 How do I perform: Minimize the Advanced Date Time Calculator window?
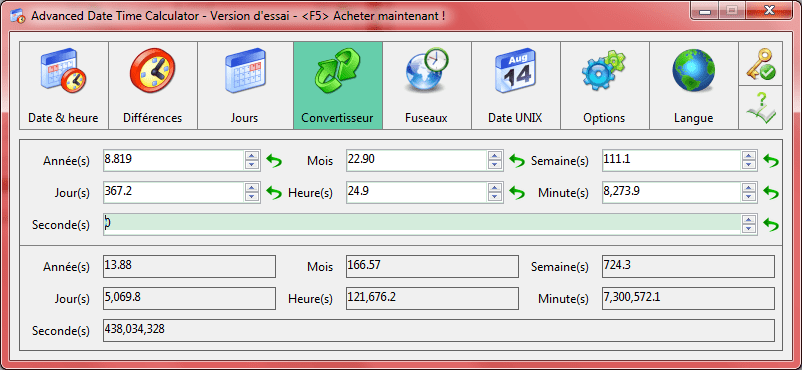click(706, 10)
